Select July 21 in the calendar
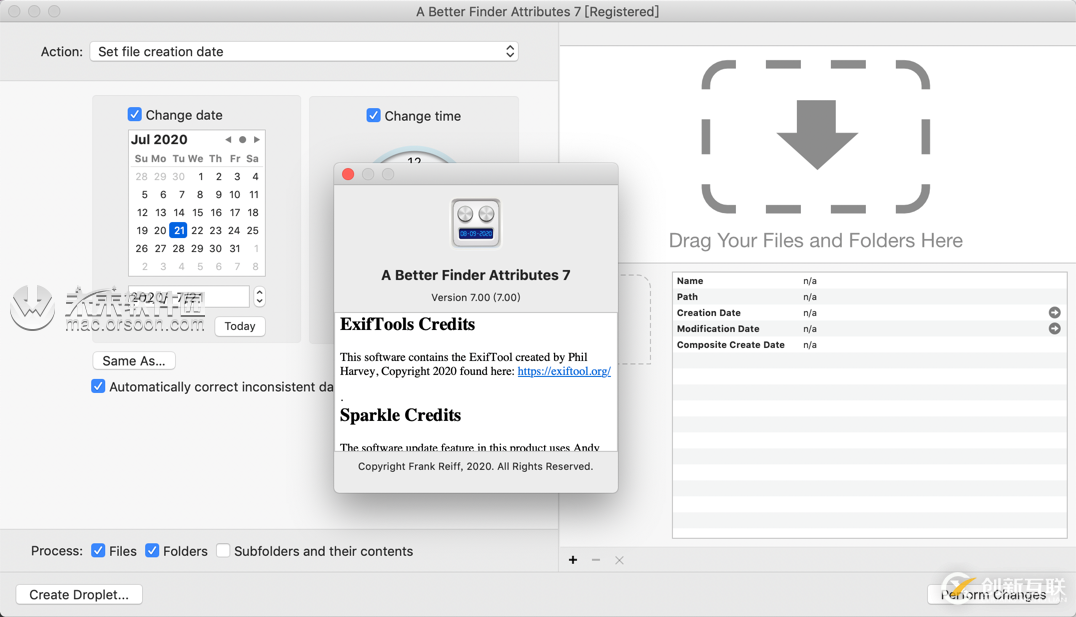Viewport: 1076px width, 617px height. [178, 231]
